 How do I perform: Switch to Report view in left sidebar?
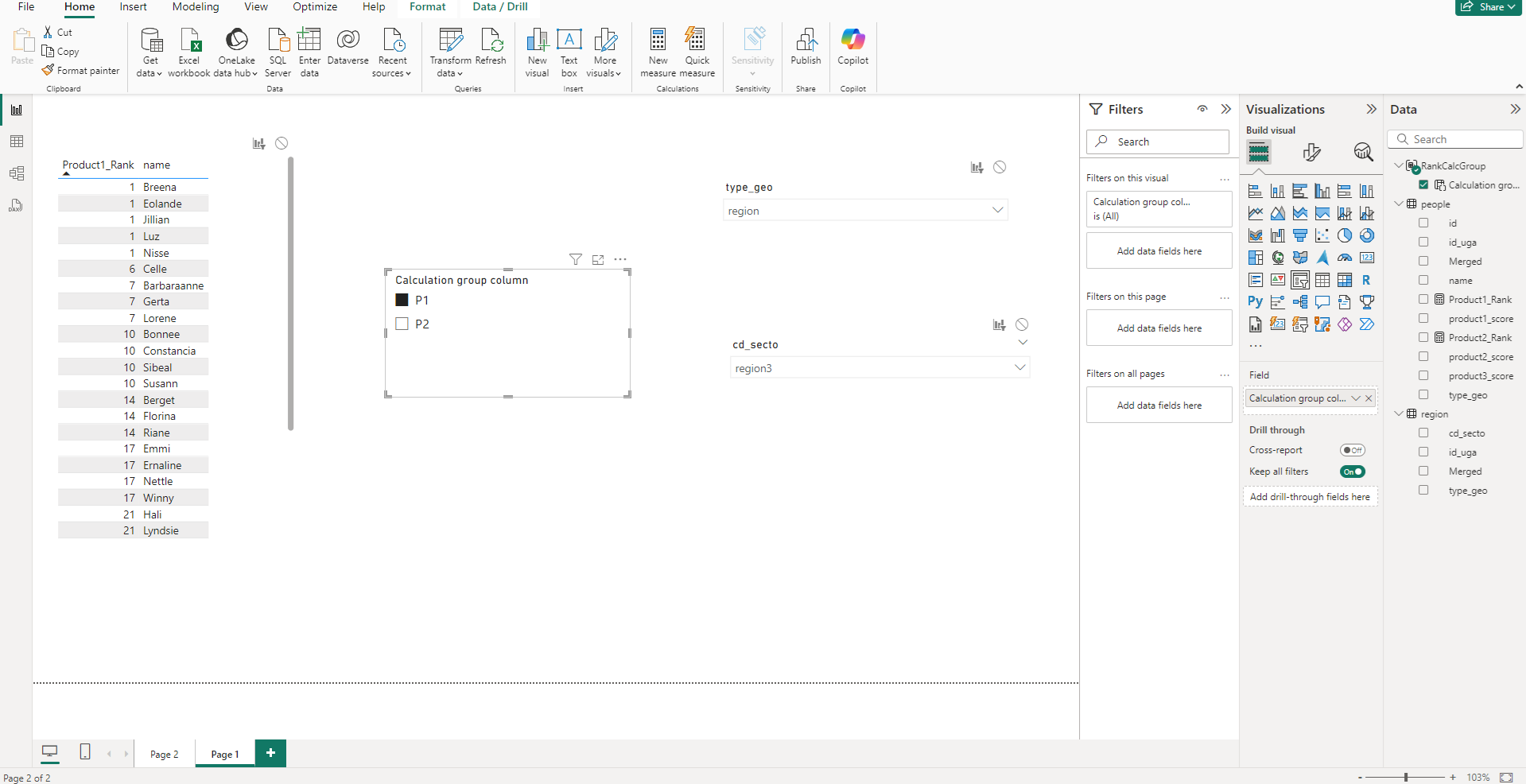click(x=16, y=110)
